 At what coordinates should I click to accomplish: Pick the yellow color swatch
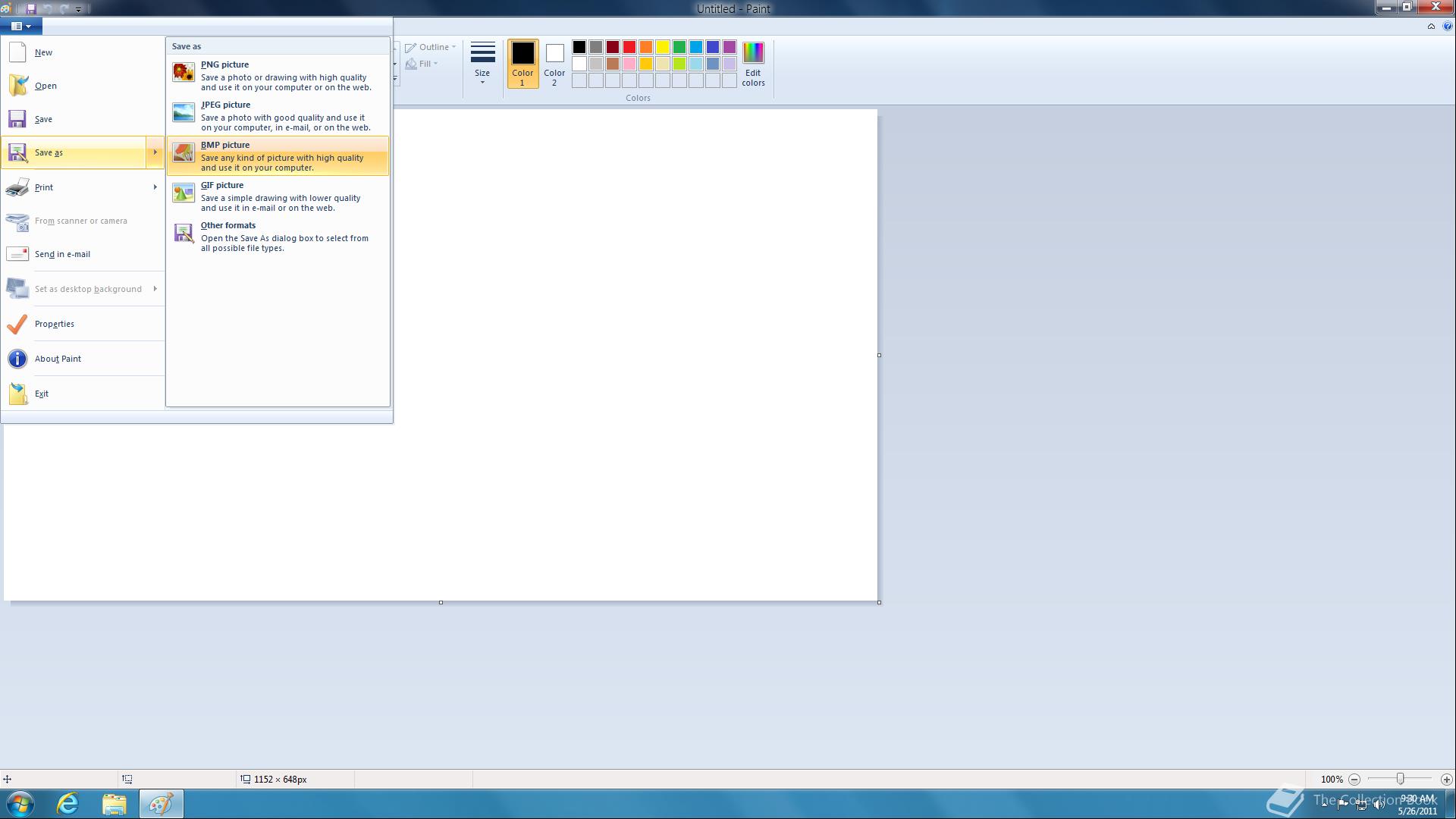663,47
